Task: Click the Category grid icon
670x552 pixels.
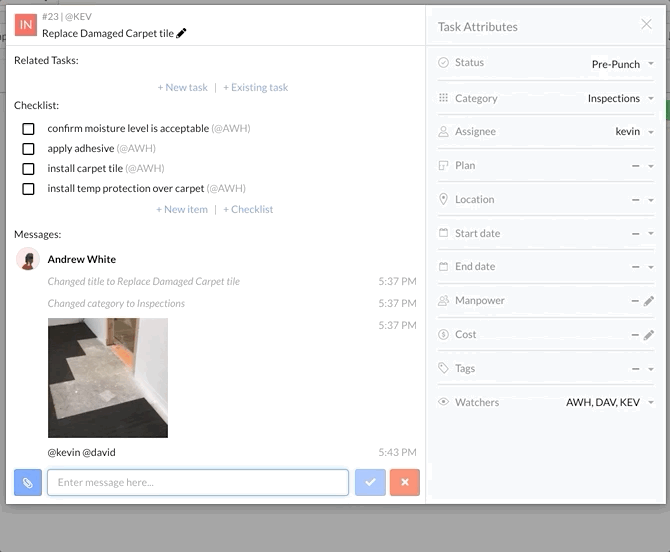Action: (x=444, y=98)
